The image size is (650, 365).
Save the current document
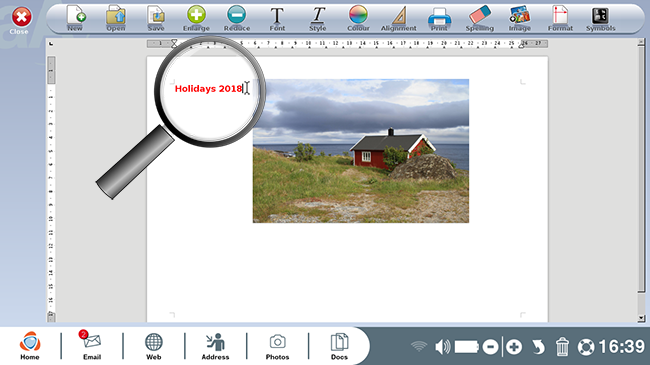click(156, 19)
